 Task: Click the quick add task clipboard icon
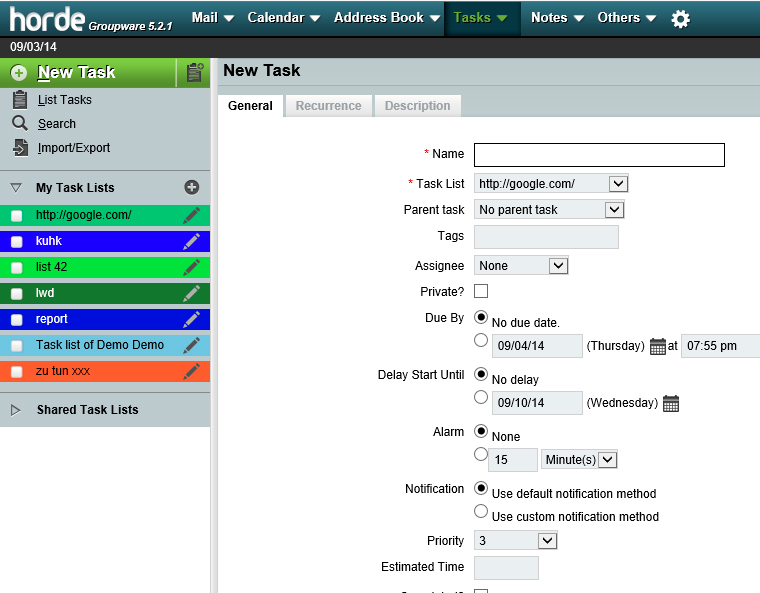click(x=194, y=72)
